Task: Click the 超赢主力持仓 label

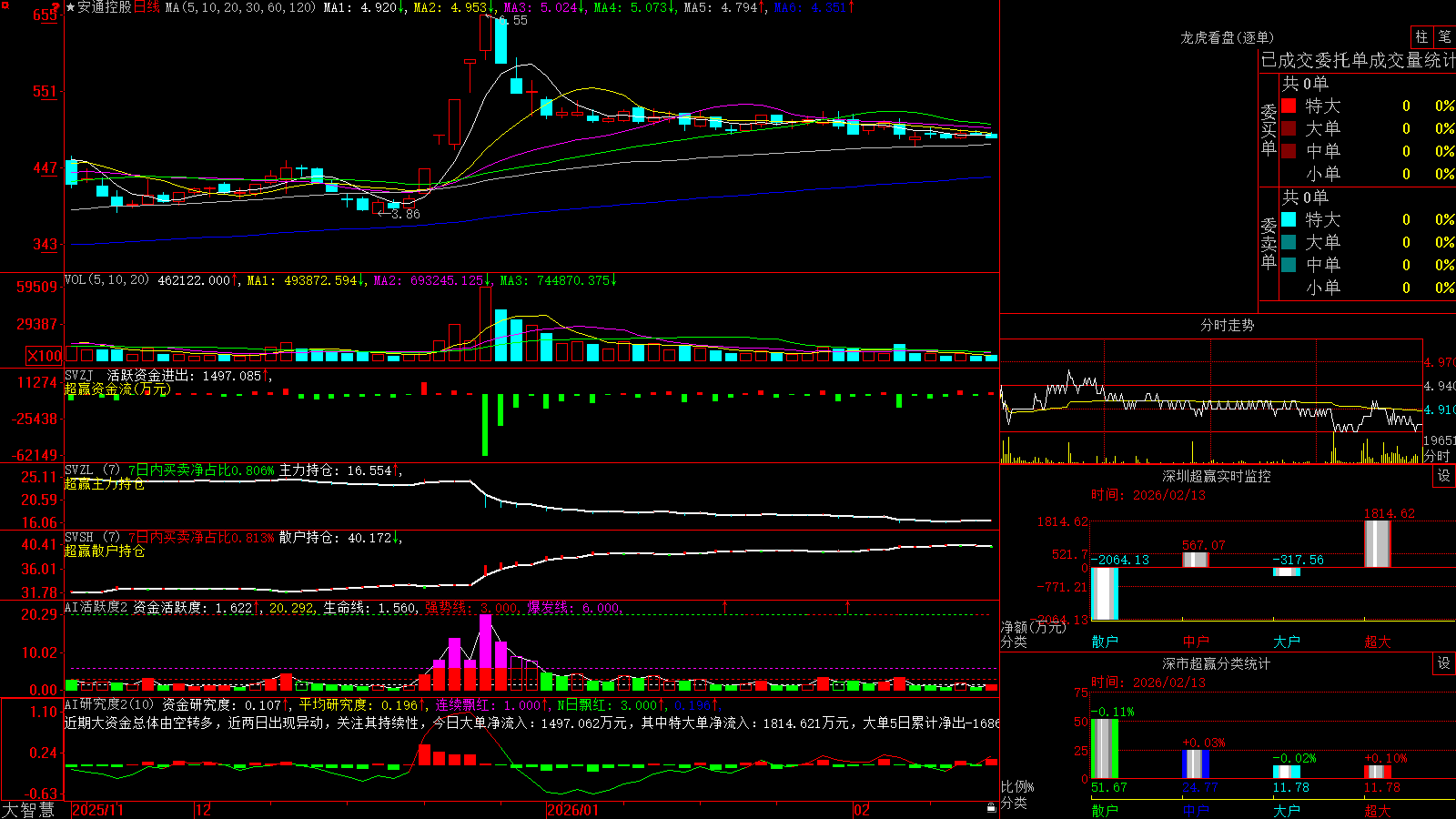Action: (x=105, y=483)
